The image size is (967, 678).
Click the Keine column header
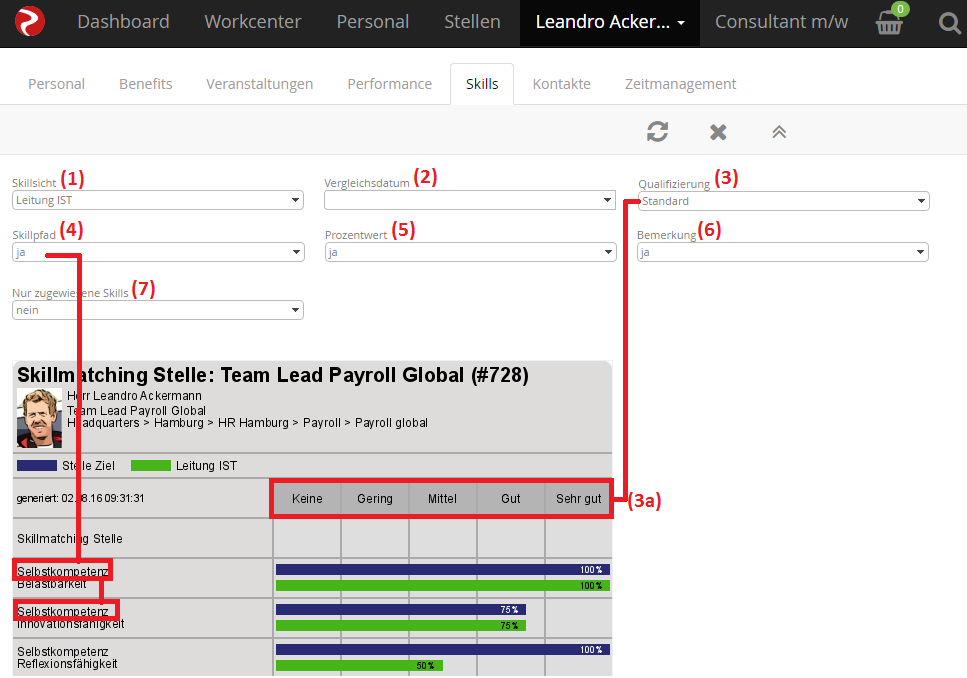pyautogui.click(x=307, y=498)
